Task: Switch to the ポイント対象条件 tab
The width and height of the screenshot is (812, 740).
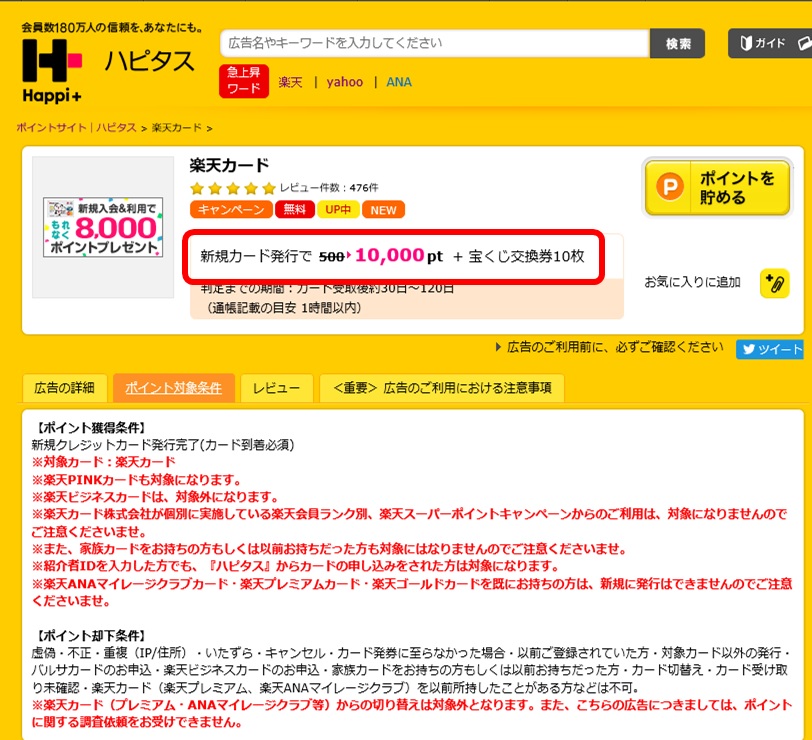Action: click(x=173, y=388)
